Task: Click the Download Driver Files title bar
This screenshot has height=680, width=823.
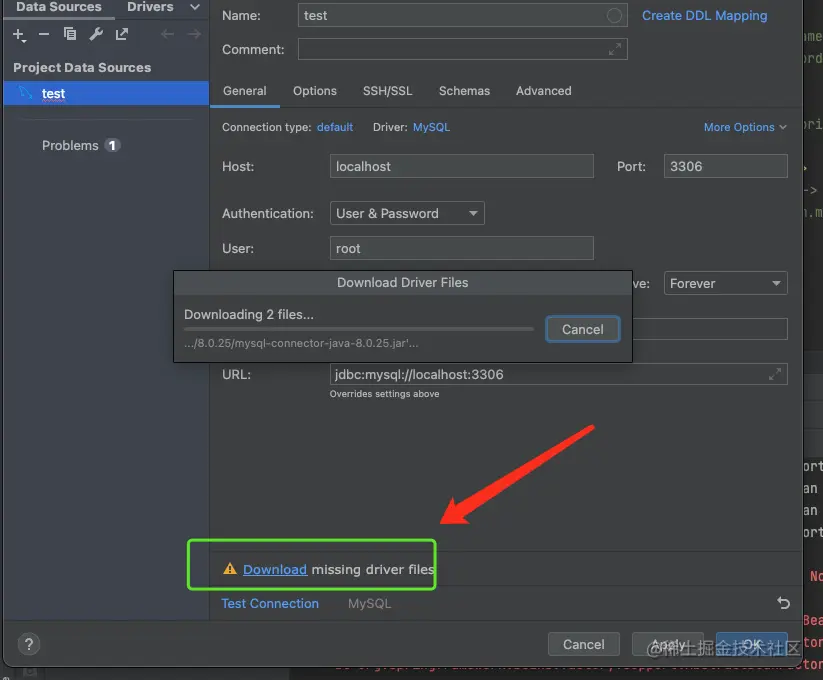Action: coord(403,282)
